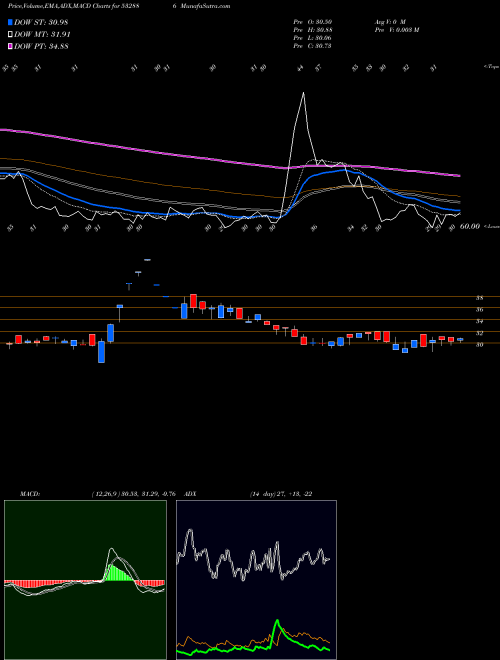Click the price axis label 38
Image resolution: width=500 pixels, height=660 pixels.
click(479, 298)
